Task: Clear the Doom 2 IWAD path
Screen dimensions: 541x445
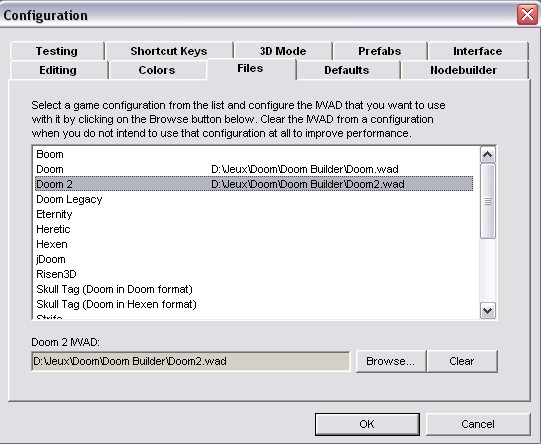Action: coord(462,361)
